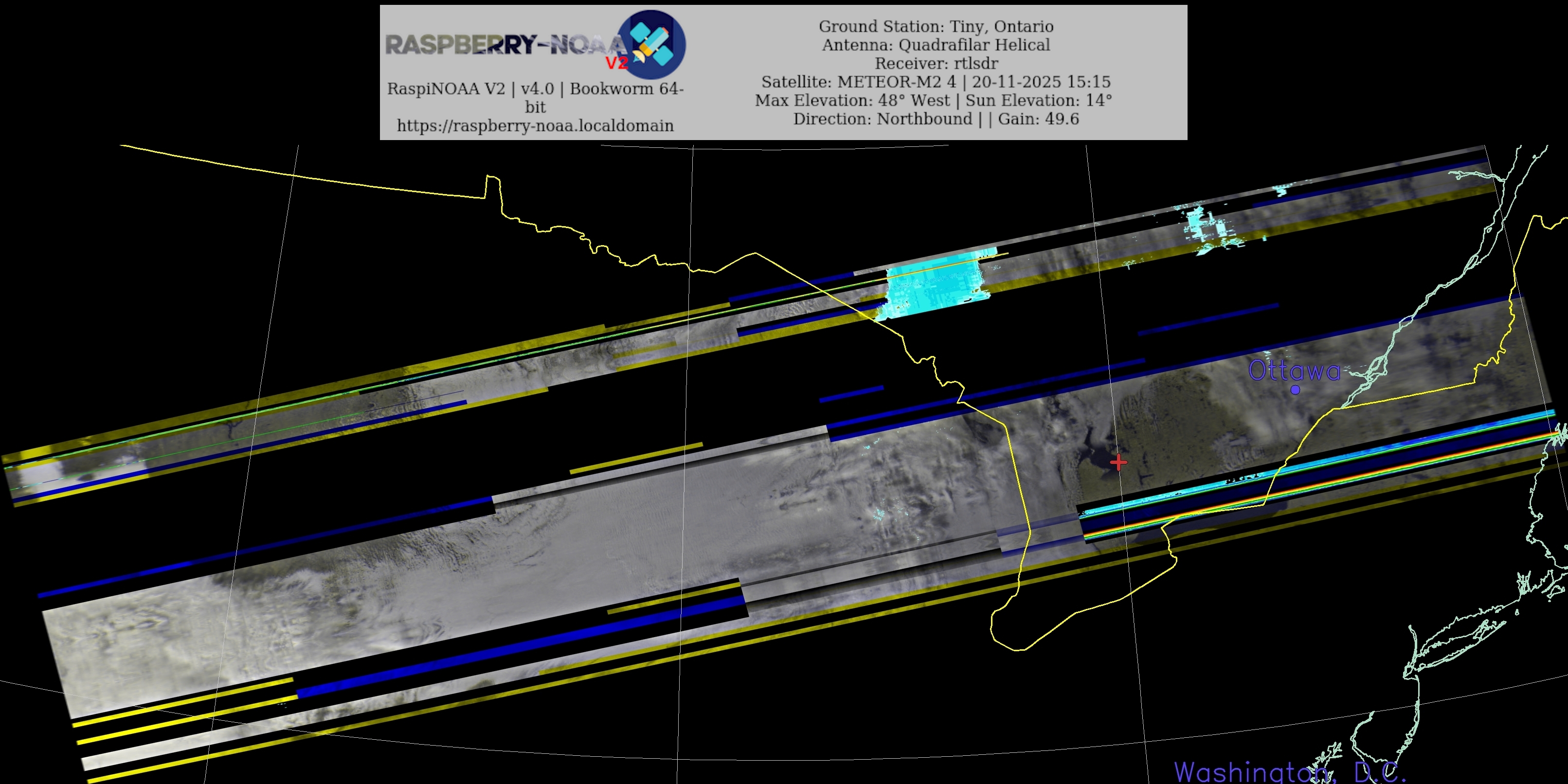Open the raspberry-noaa.localdomain URL text
The height and width of the screenshot is (784, 1568).
coord(535,125)
